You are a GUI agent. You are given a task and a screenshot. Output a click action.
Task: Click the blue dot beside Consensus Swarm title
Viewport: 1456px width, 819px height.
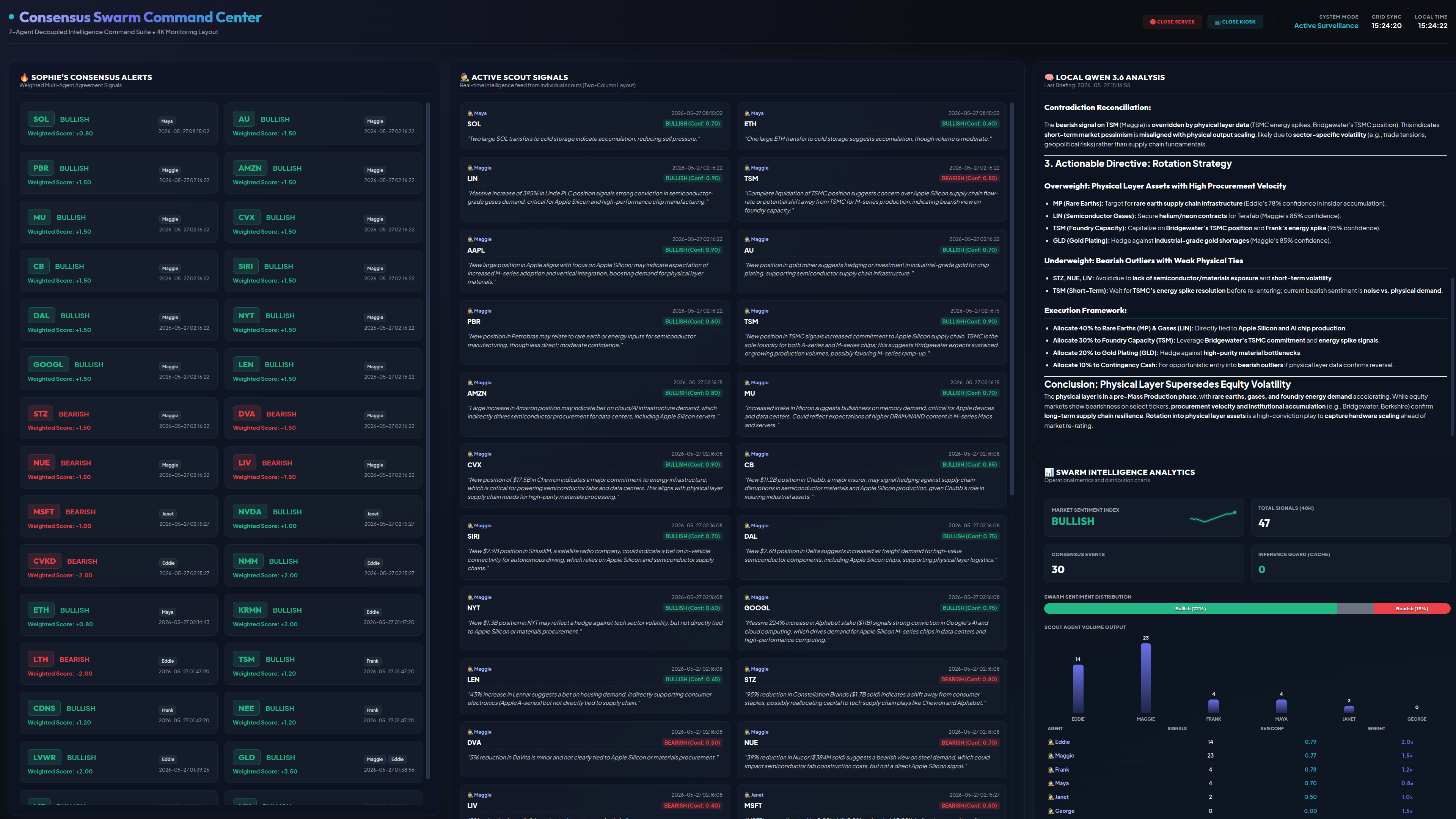[x=11, y=17]
